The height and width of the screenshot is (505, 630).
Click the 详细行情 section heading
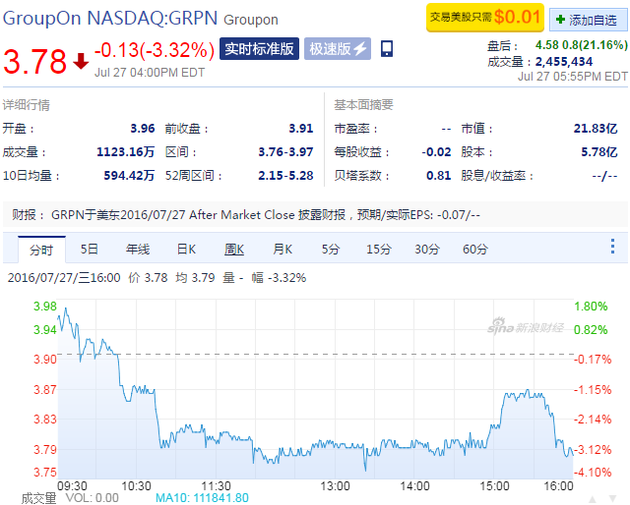26,105
